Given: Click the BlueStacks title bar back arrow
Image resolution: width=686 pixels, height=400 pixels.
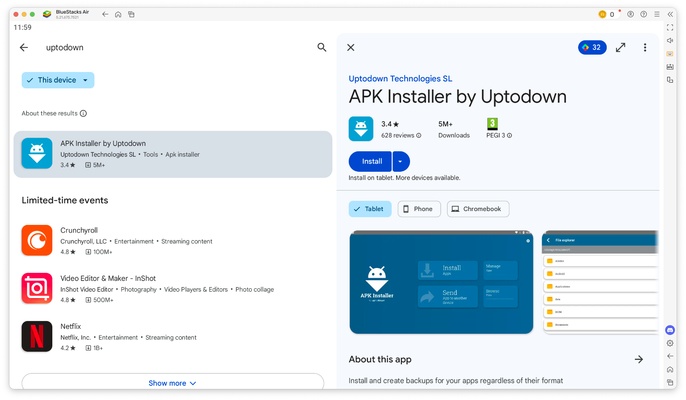Looking at the screenshot, I should (x=105, y=14).
